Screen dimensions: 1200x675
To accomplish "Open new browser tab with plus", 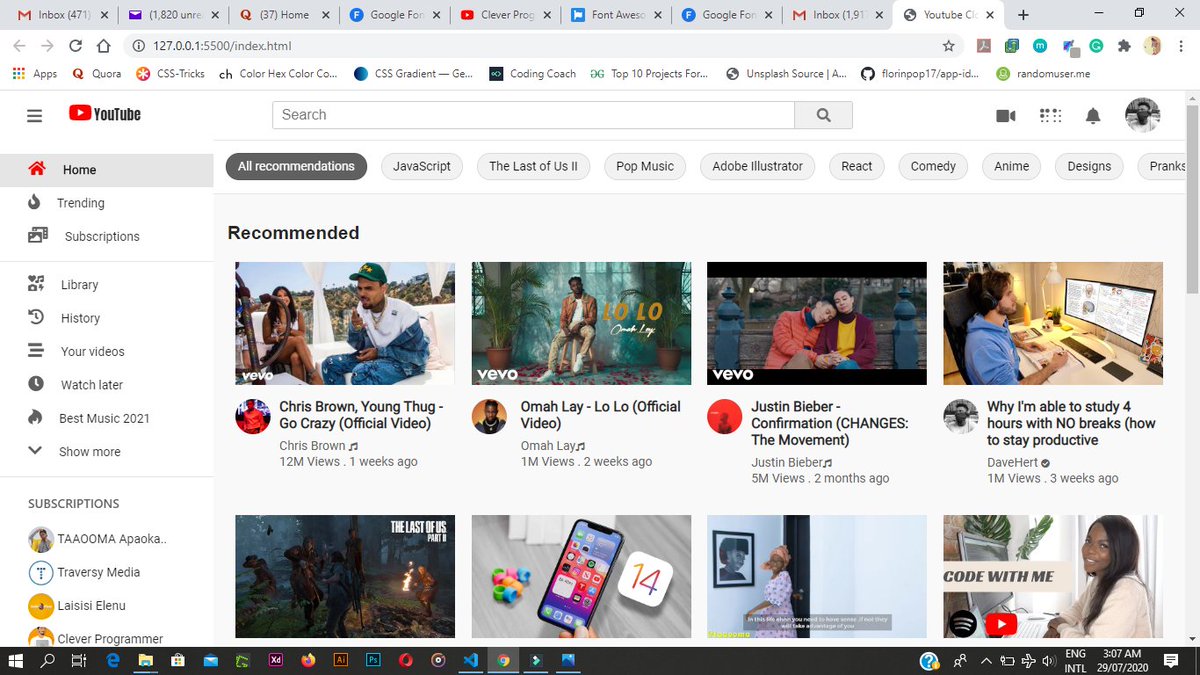I will (x=1023, y=15).
